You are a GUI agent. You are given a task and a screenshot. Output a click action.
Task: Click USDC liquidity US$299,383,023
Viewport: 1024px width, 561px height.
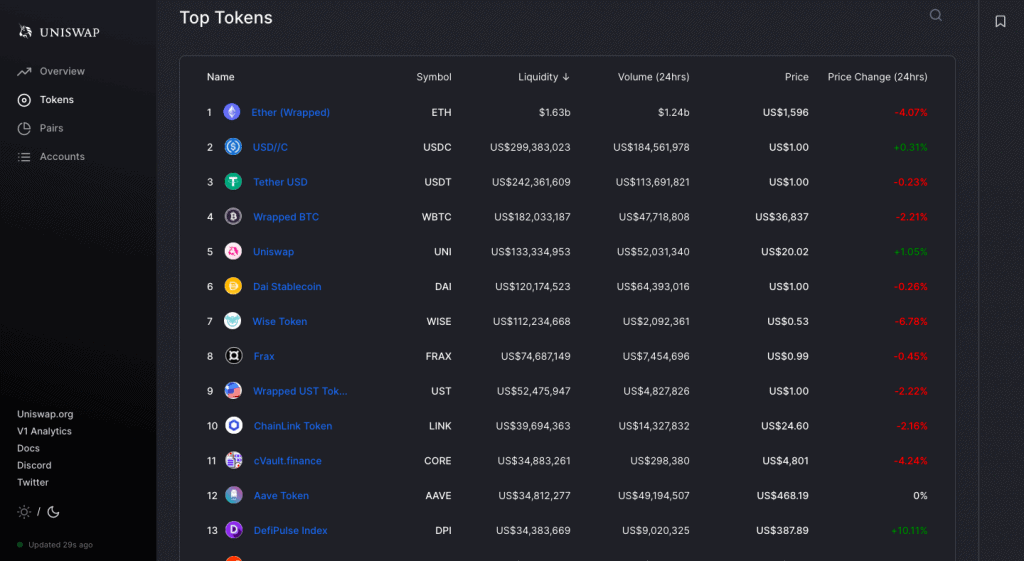coord(530,147)
